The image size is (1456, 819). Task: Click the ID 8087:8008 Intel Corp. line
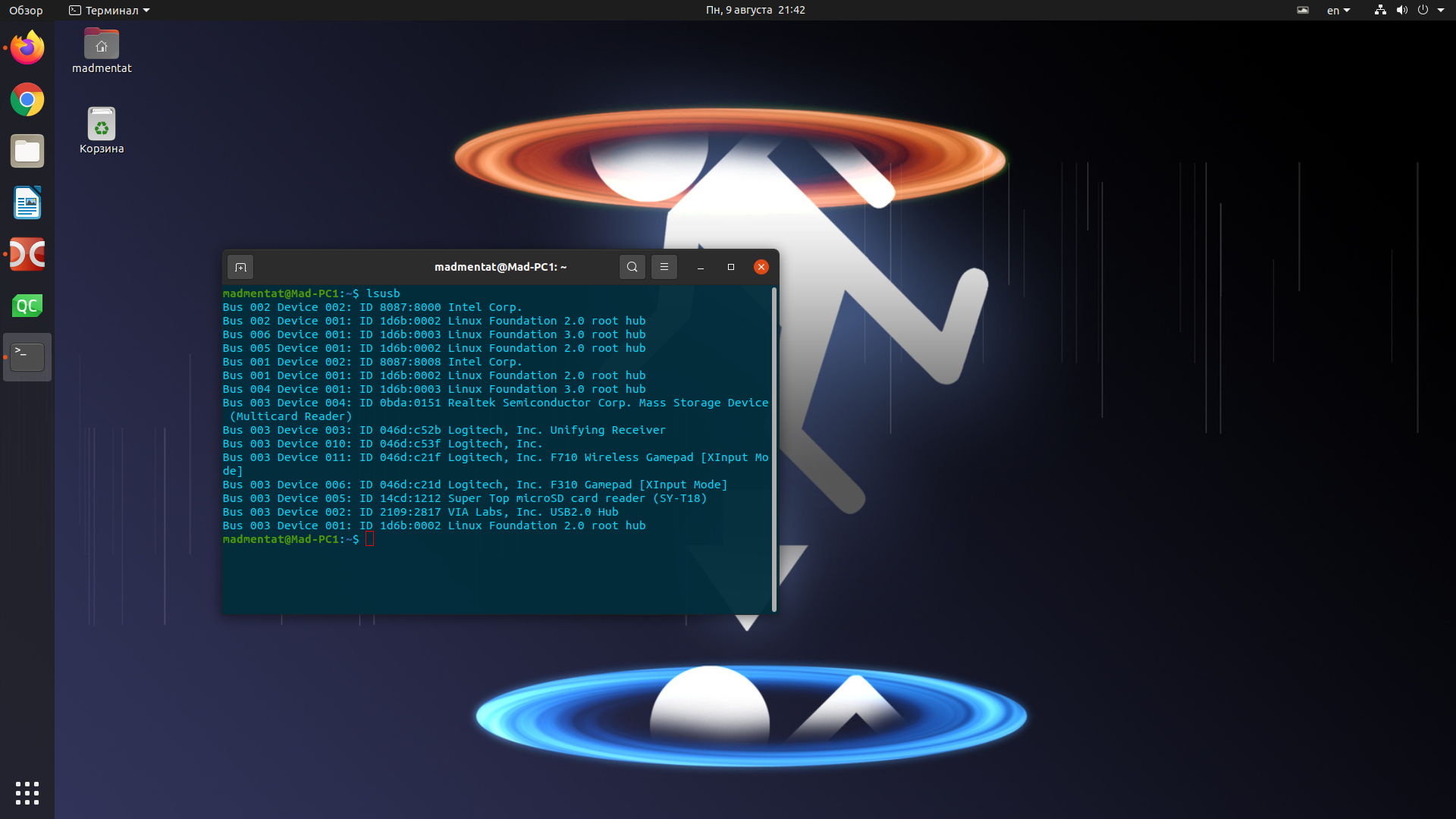372,362
